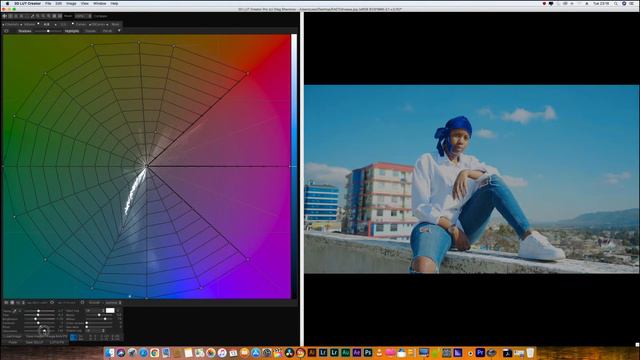This screenshot has width=640, height=360.
Task: Select the Shadows range option
Action: click(24, 31)
